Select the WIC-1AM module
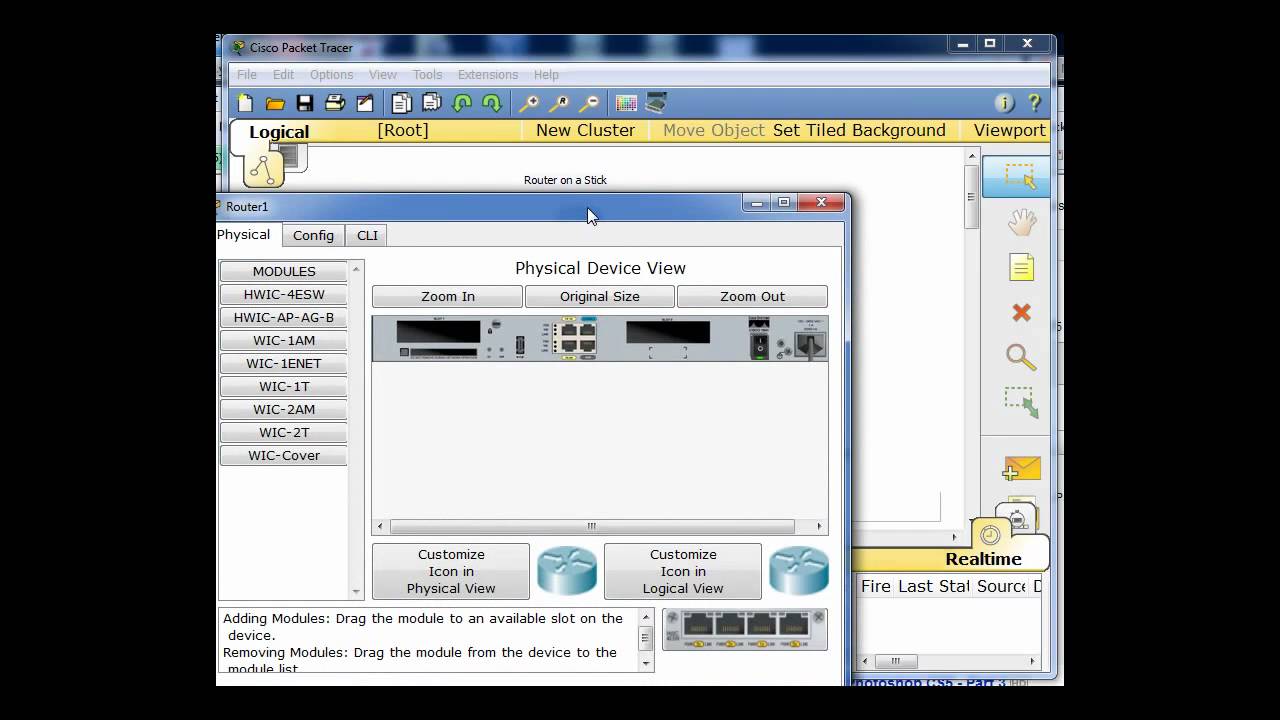 click(284, 340)
